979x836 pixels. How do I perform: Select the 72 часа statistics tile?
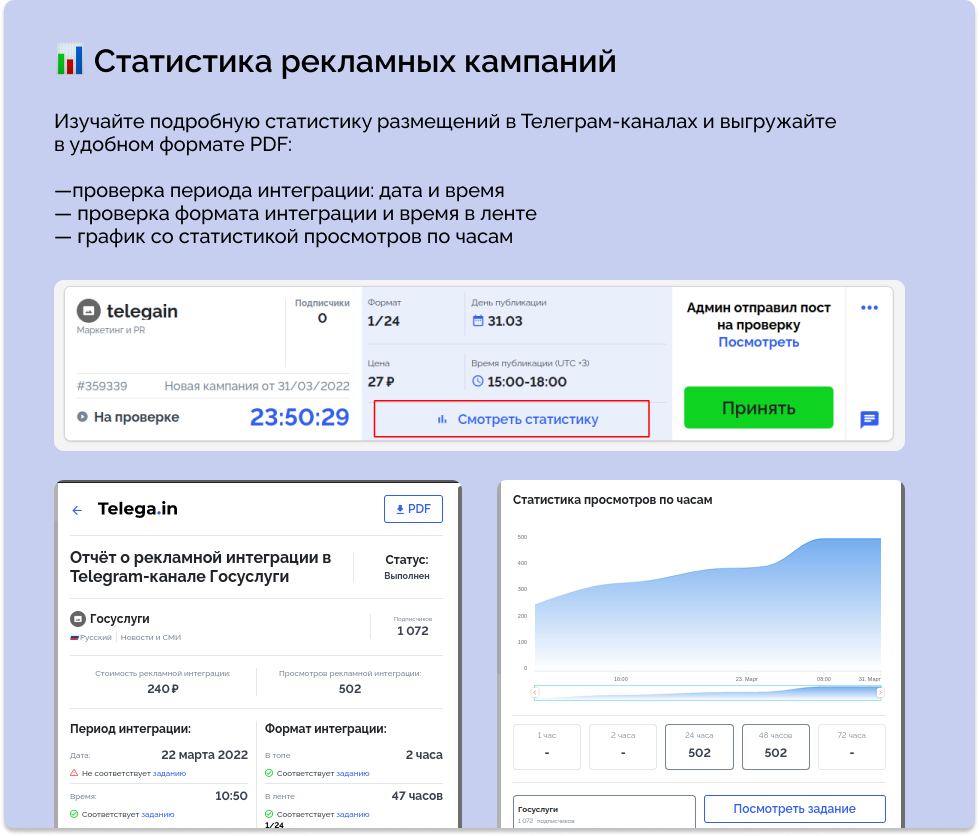852,747
